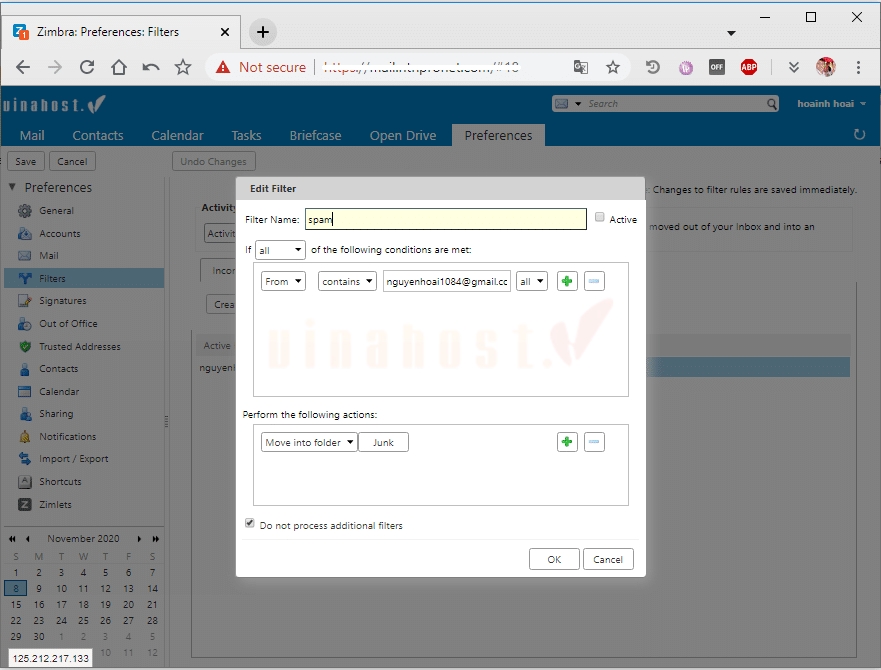Open the From field selector dropdown

click(283, 281)
